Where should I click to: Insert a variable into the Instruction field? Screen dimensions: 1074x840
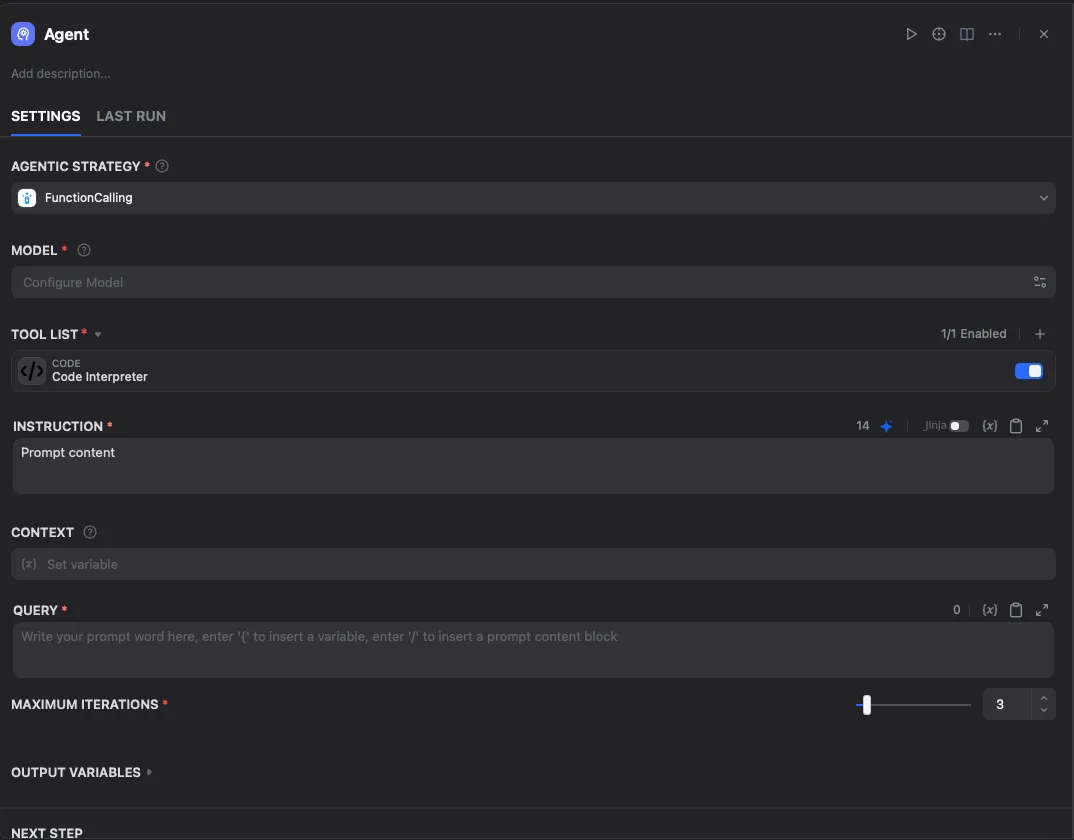pos(989,425)
